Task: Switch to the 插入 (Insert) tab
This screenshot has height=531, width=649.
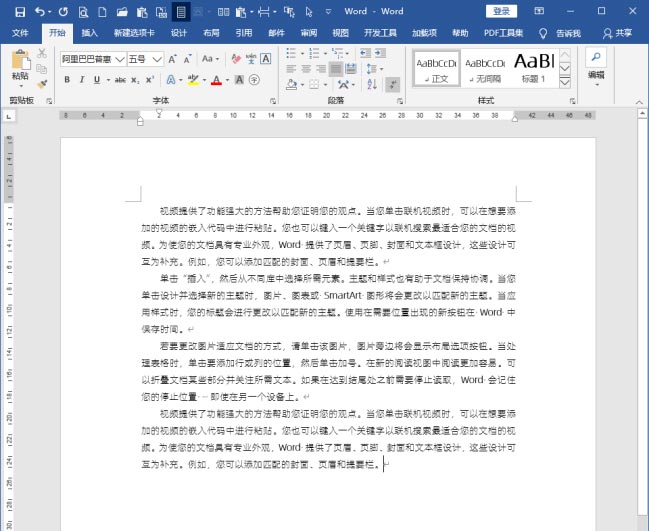Action: pos(89,33)
